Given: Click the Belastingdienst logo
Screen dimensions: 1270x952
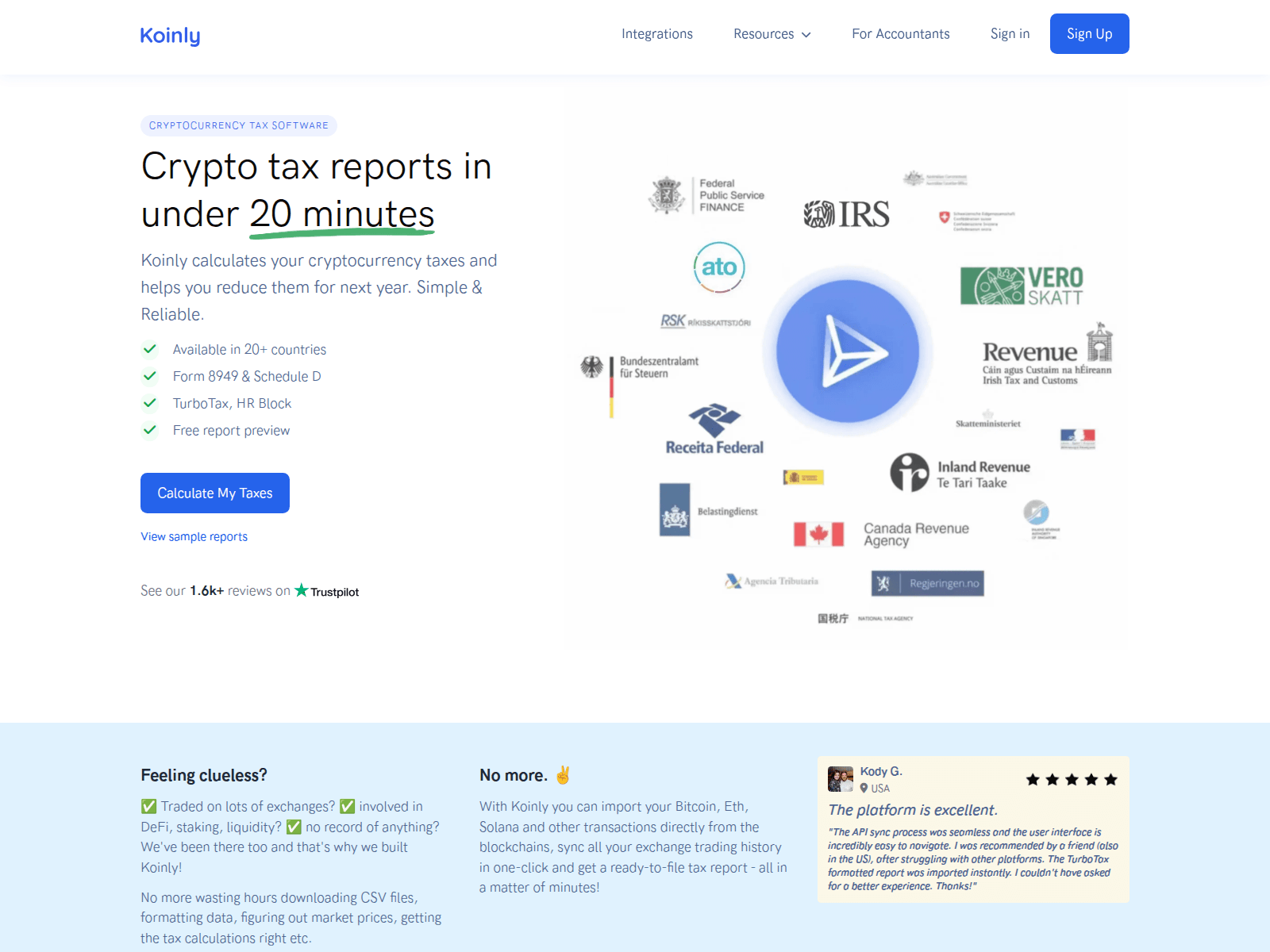Looking at the screenshot, I should click(709, 510).
